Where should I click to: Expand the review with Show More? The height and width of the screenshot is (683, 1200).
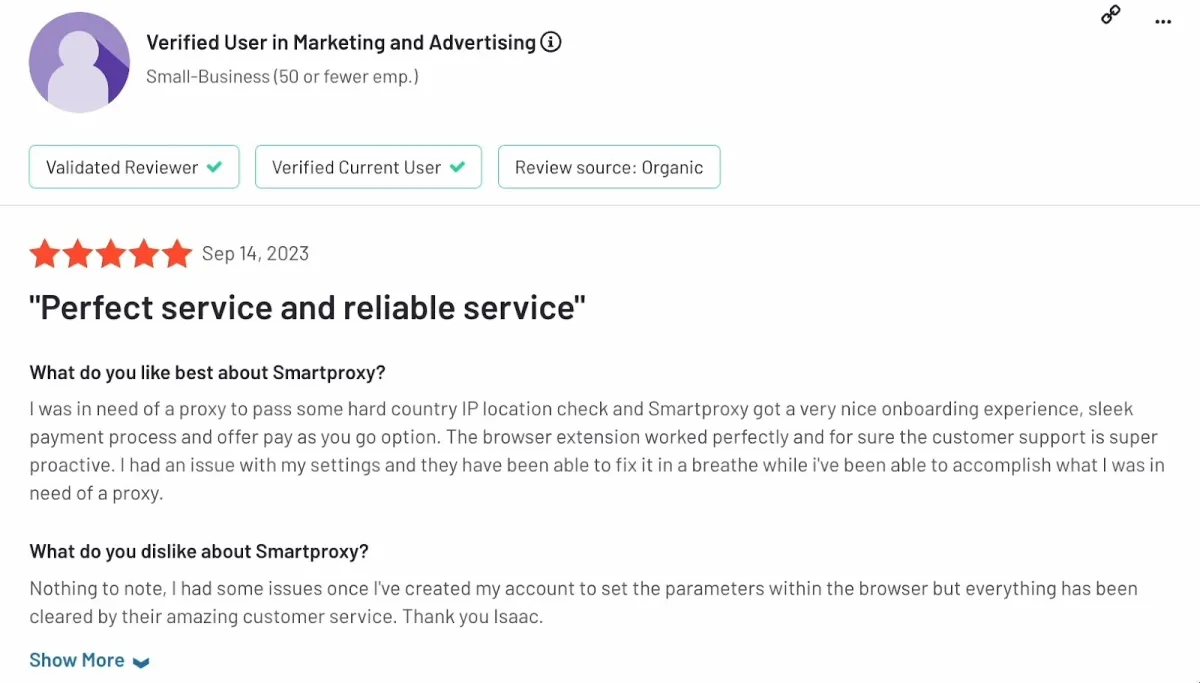click(x=77, y=660)
